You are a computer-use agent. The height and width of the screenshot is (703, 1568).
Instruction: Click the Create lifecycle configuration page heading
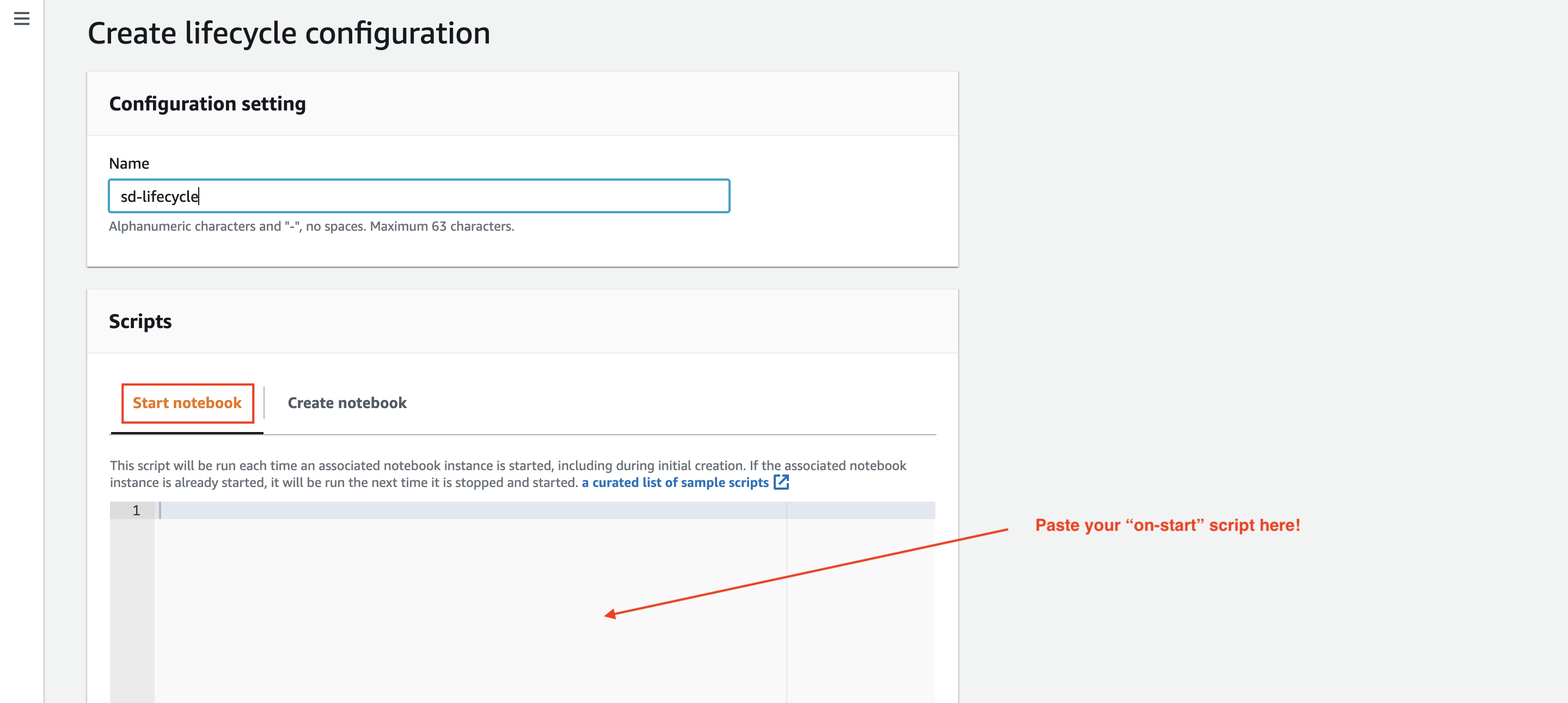coord(289,33)
